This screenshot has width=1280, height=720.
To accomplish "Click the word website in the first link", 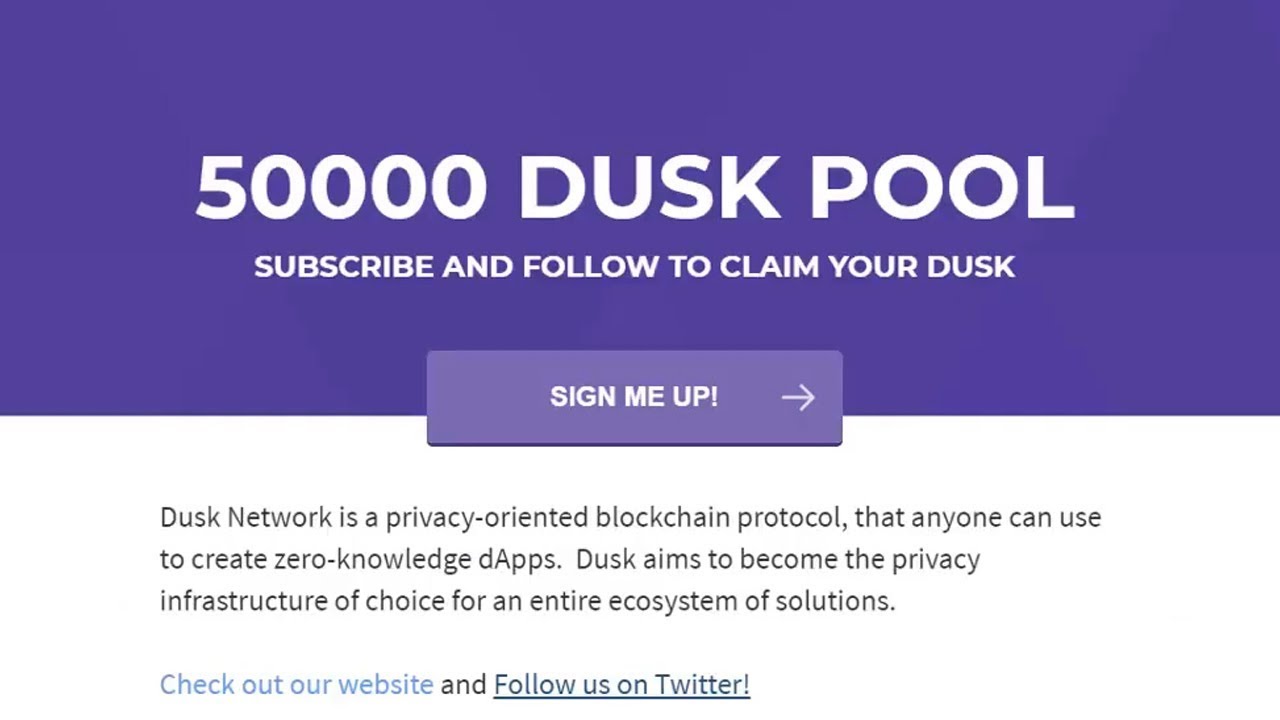I will [385, 684].
